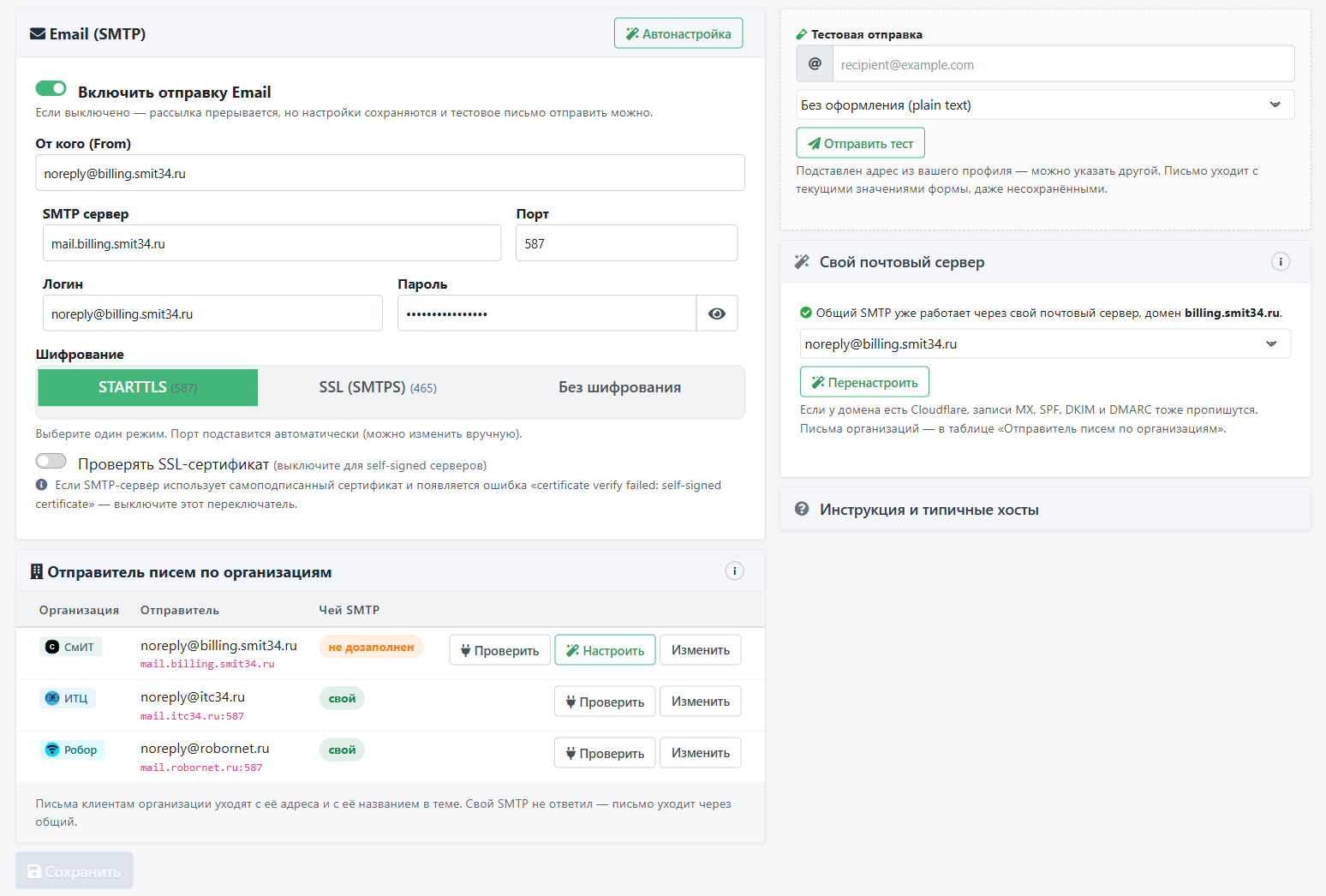This screenshot has width=1326, height=896.
Task: Click the magic wand icon beside Свой почтовый сервер
Action: click(802, 262)
